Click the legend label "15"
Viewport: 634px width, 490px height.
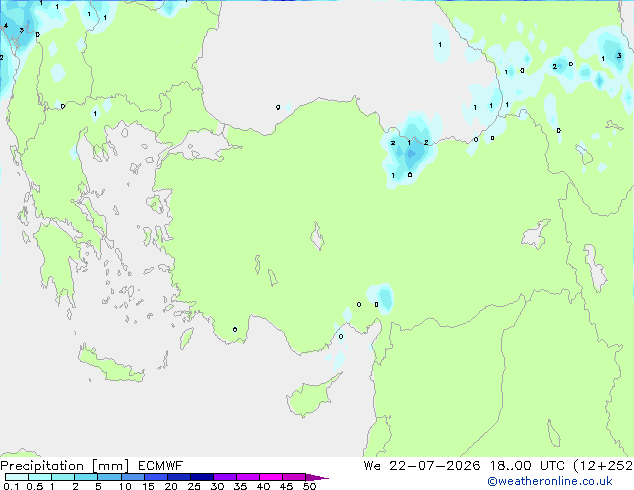point(148,486)
